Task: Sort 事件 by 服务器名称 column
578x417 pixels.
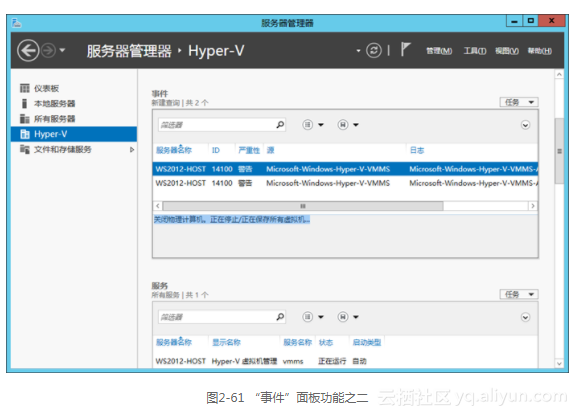Action: point(174,150)
